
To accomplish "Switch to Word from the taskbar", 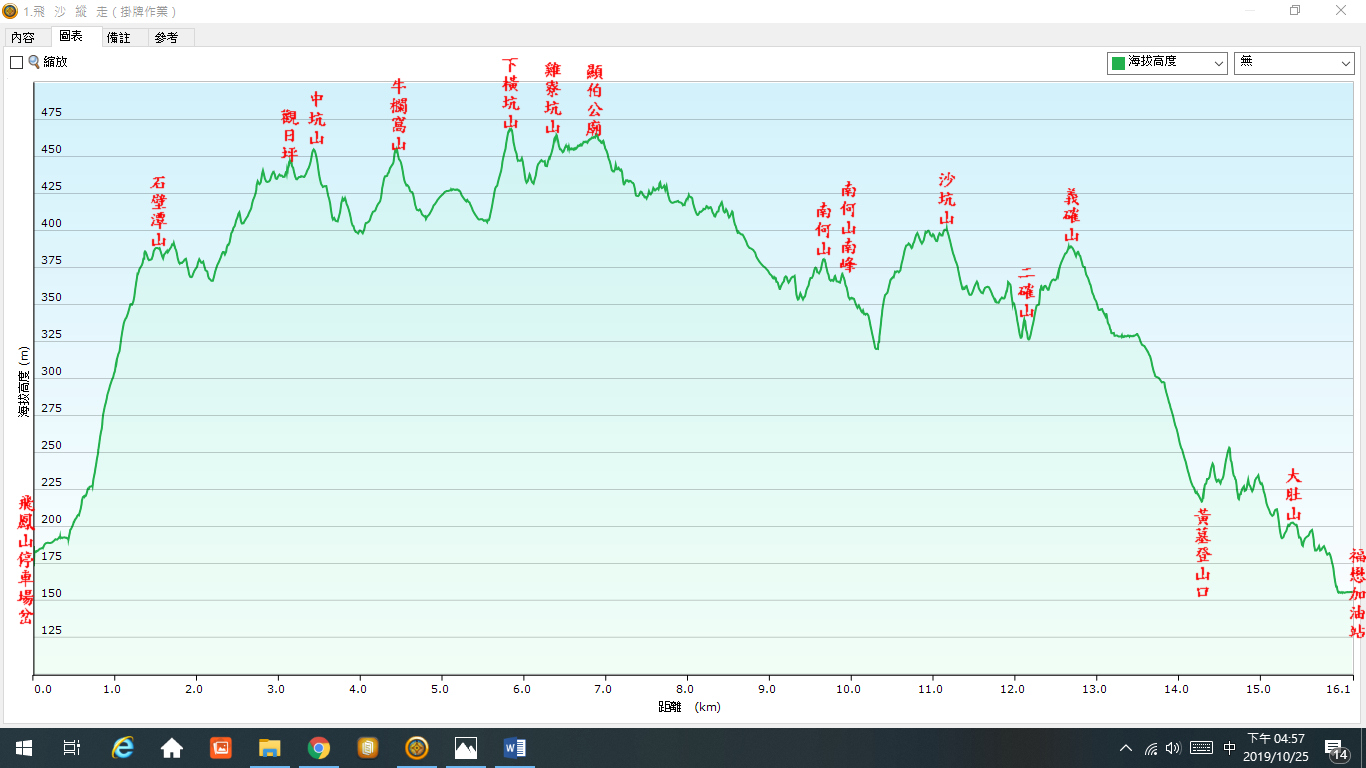I will tap(515, 747).
